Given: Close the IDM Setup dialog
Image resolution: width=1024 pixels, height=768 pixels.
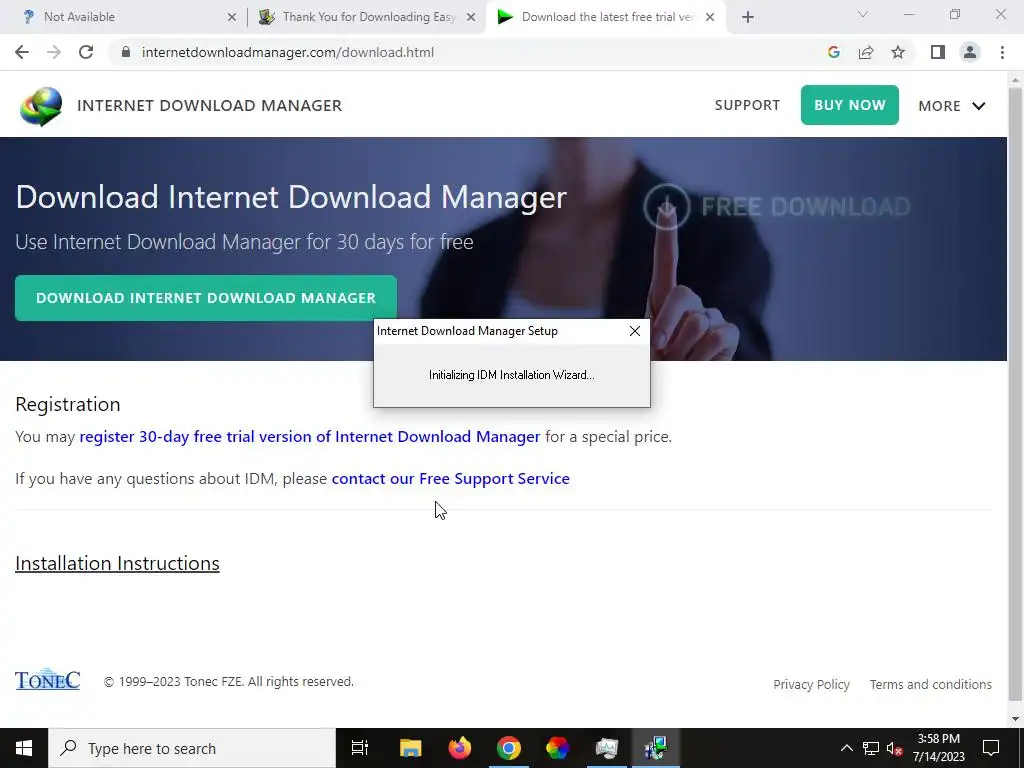Looking at the screenshot, I should [x=635, y=331].
